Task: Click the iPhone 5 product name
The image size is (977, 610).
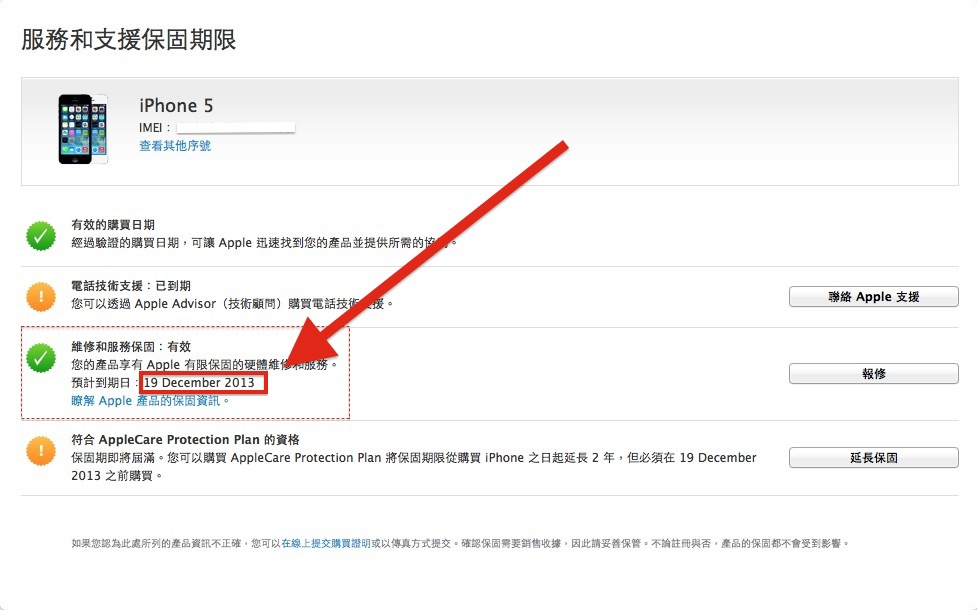Action: click(x=176, y=106)
